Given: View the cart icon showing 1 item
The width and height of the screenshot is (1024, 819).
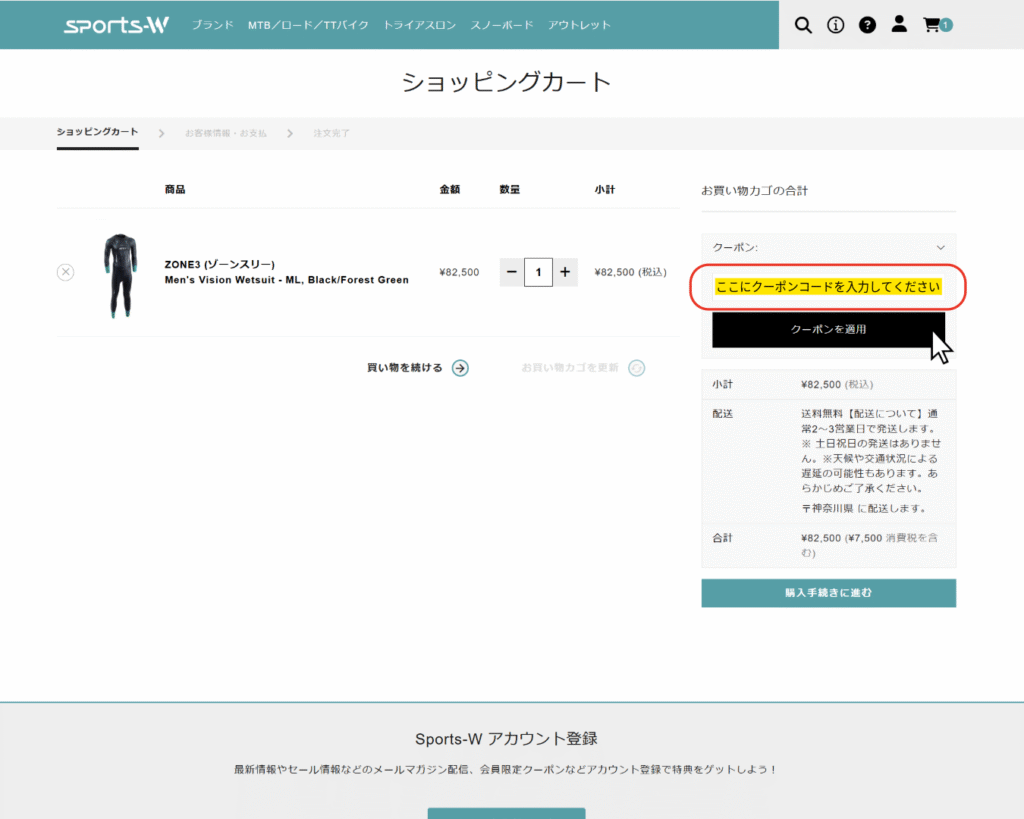Looking at the screenshot, I should point(933,25).
